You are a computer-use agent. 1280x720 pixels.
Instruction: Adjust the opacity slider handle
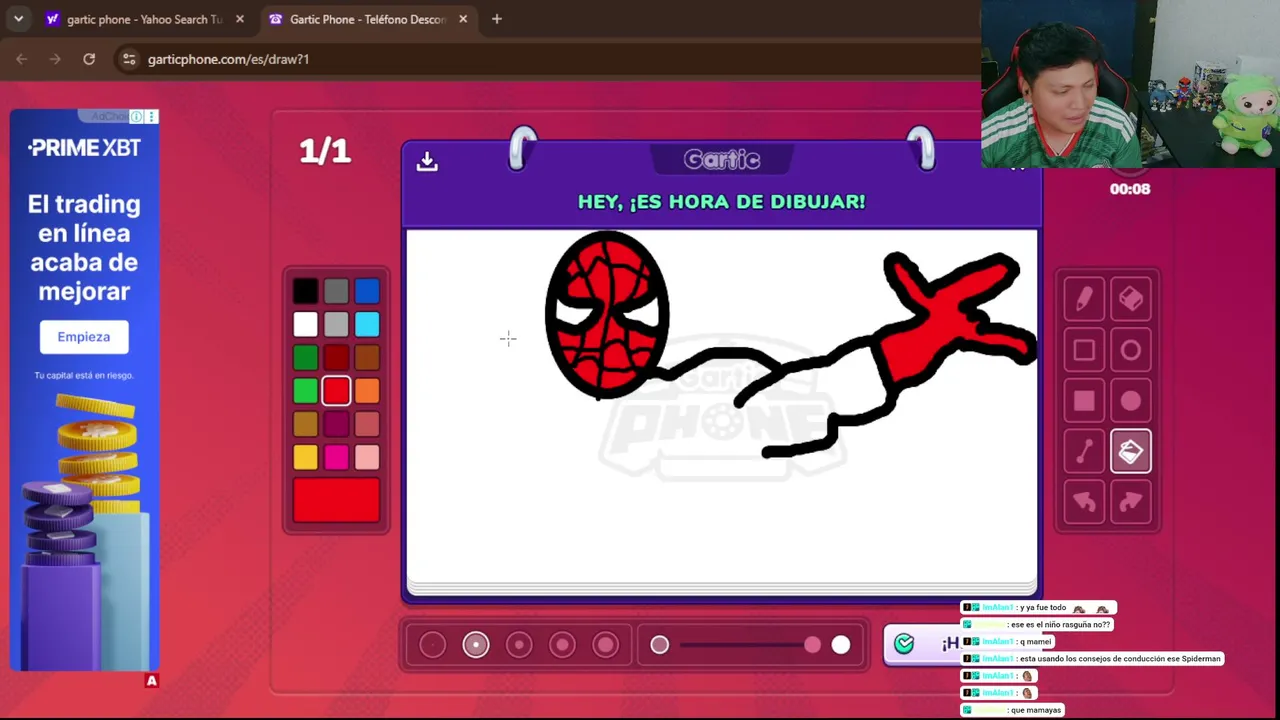pyautogui.click(x=812, y=645)
